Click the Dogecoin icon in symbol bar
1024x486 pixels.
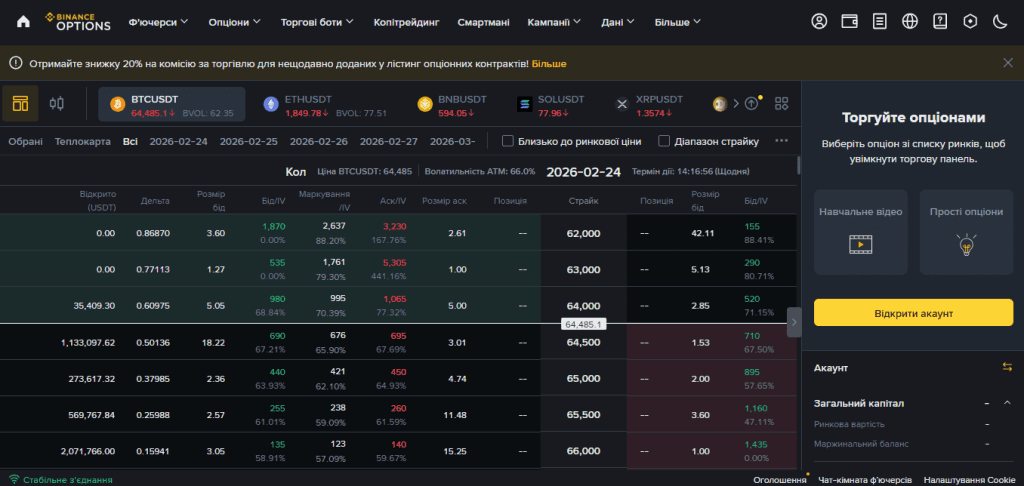tap(720, 103)
